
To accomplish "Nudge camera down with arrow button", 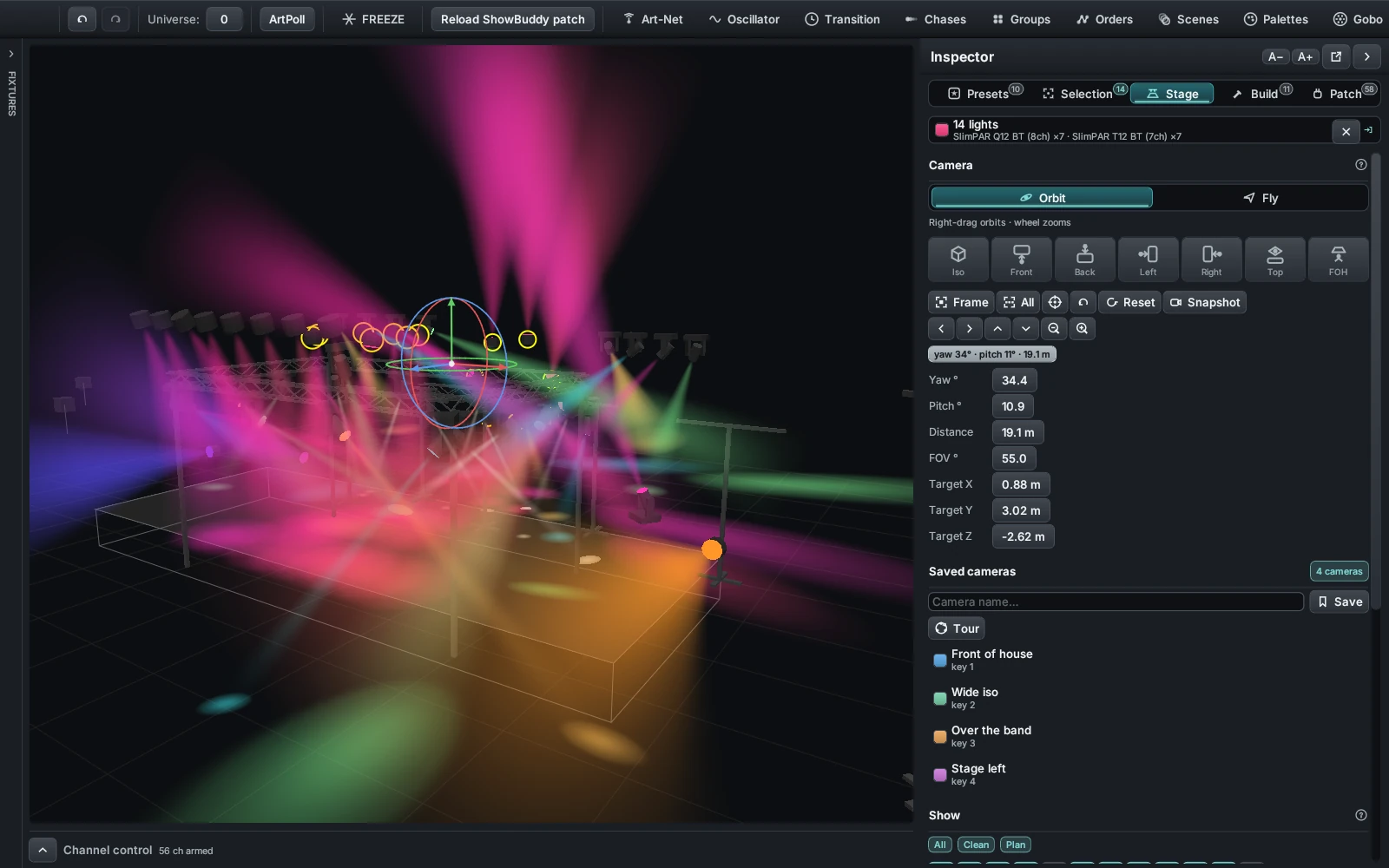I will click(x=1026, y=328).
